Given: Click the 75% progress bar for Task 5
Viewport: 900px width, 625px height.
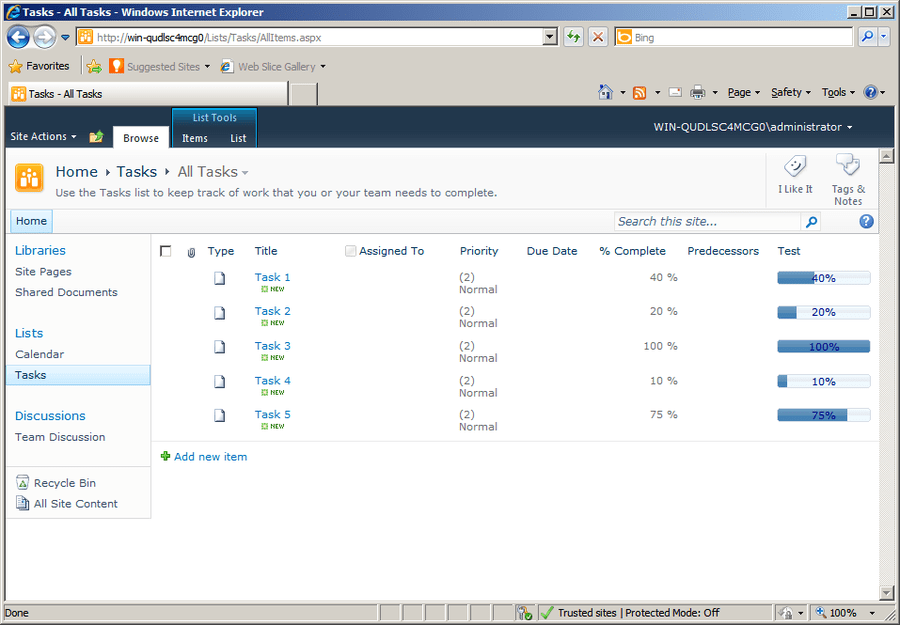Looking at the screenshot, I should [823, 414].
